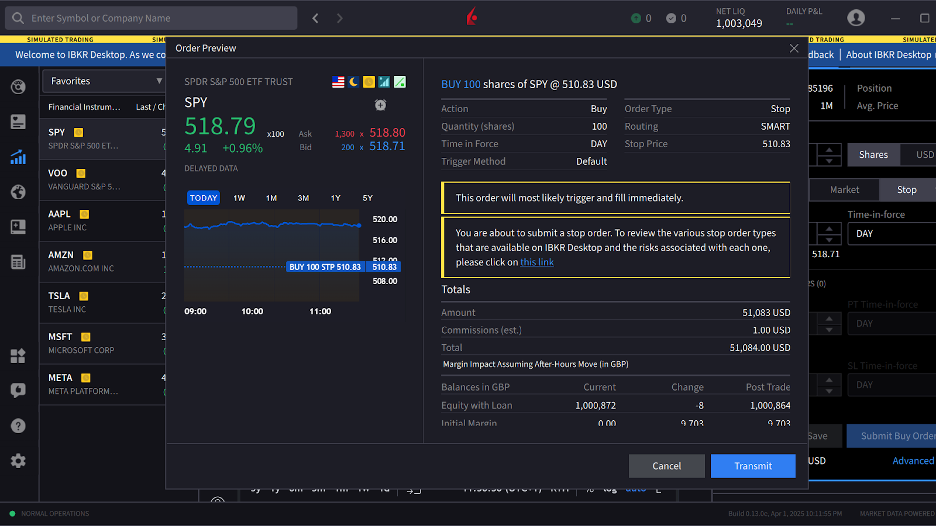Open the feedback chat sidebar icon
Screen dimensions: 936x526
click(18, 390)
